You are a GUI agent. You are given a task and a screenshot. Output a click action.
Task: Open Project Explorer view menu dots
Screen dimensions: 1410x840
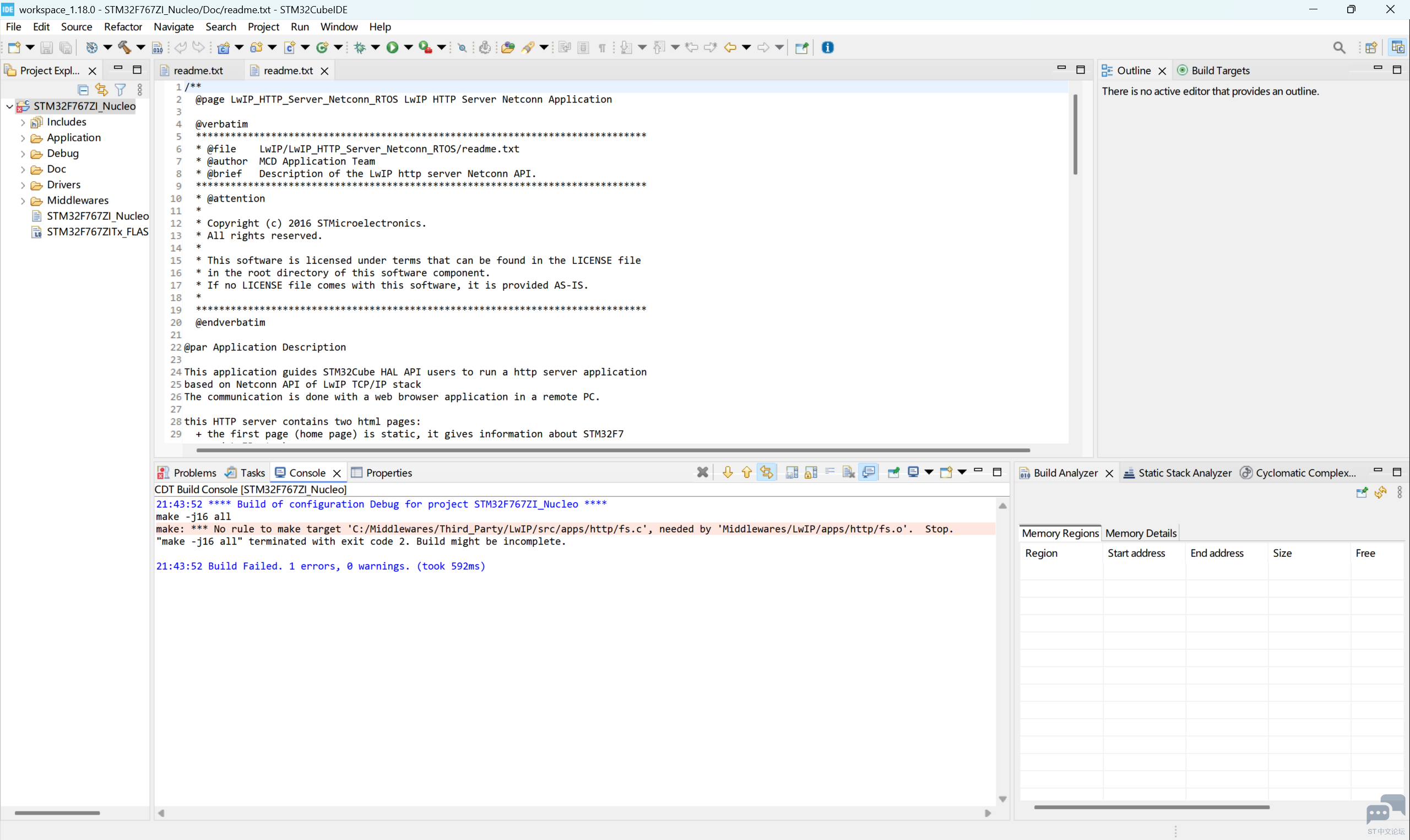140,89
